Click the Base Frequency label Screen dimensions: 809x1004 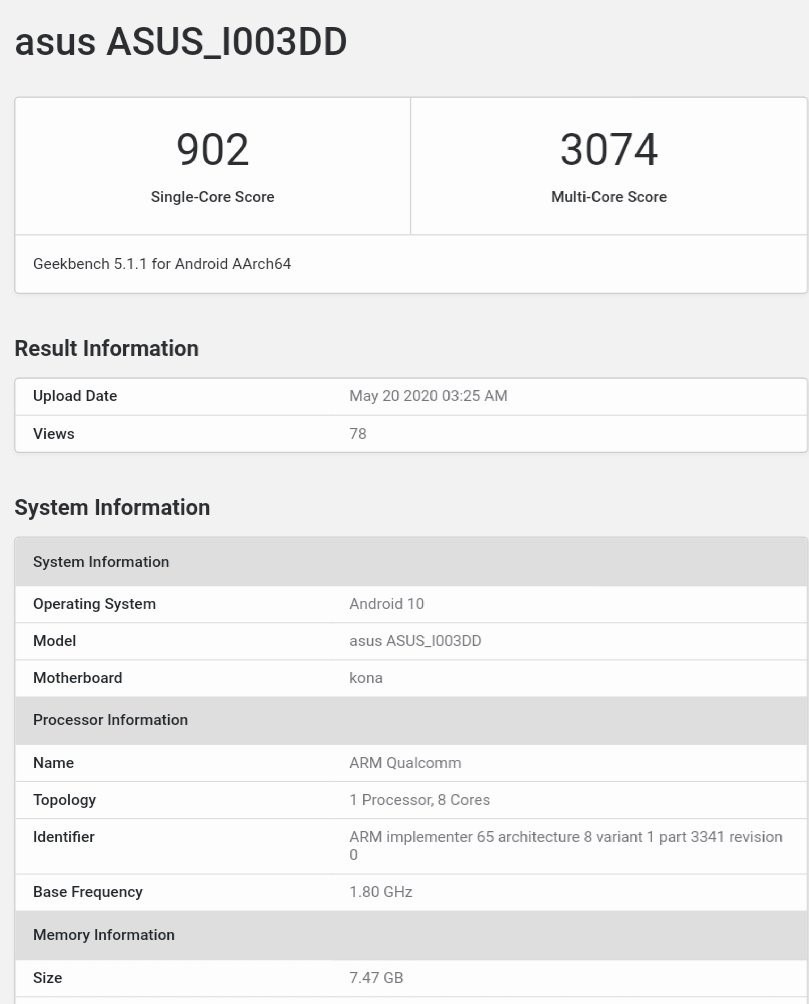pyautogui.click(x=88, y=892)
